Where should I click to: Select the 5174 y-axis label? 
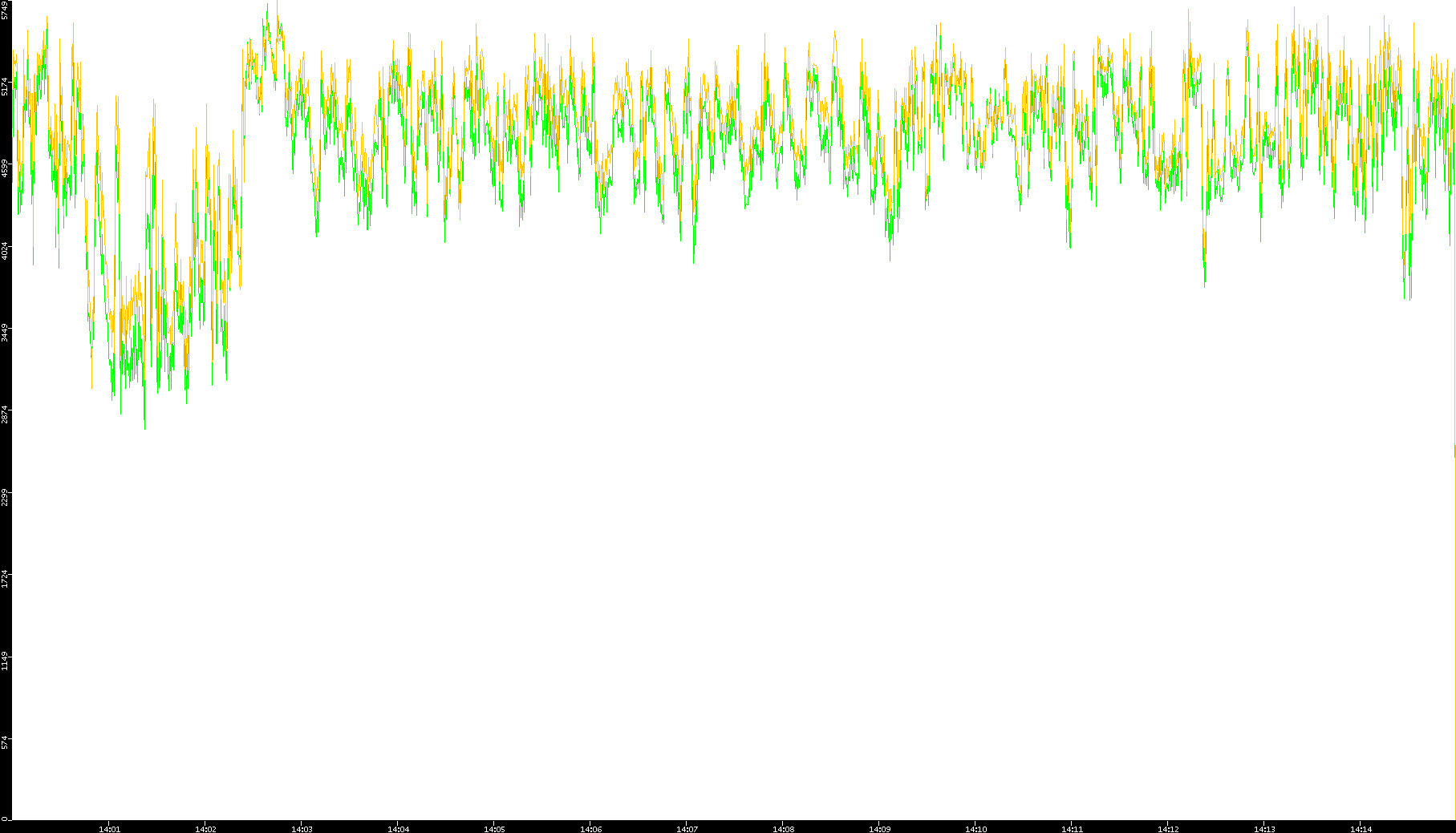coord(5,86)
